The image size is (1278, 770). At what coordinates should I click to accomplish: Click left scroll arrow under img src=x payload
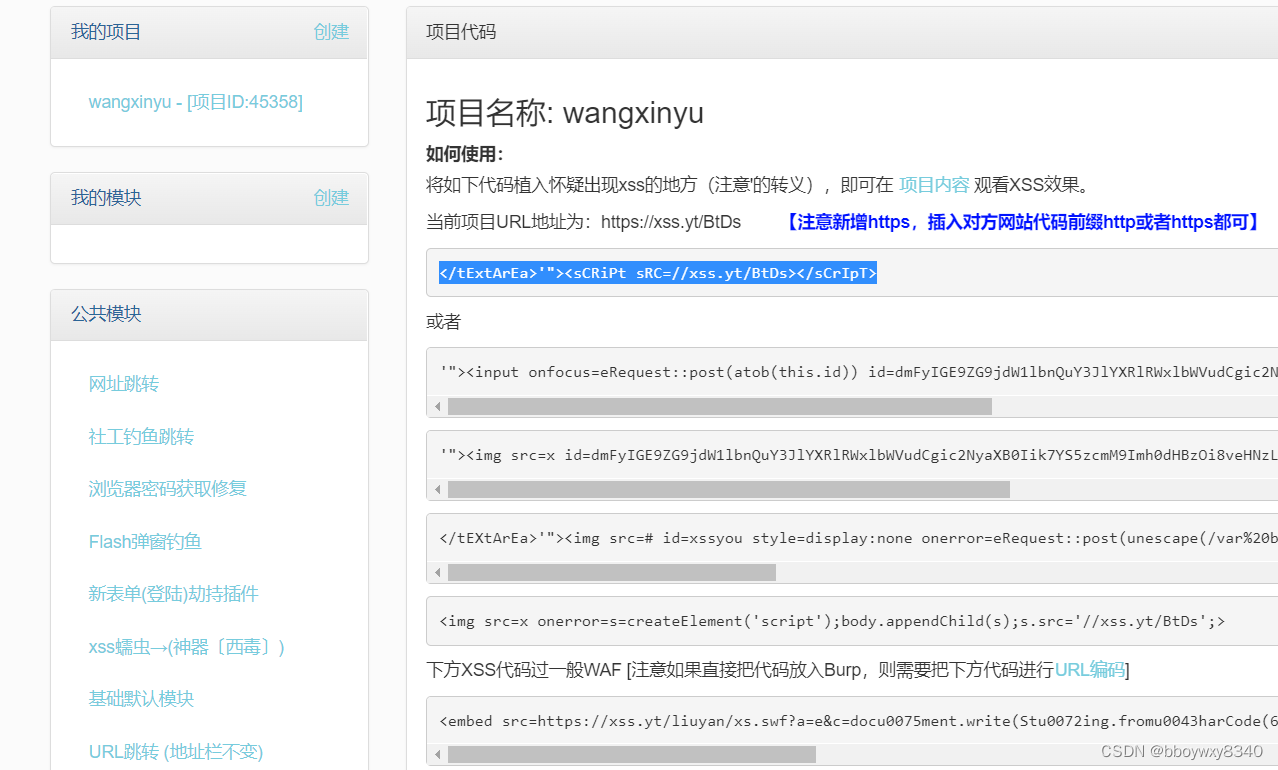[437, 490]
